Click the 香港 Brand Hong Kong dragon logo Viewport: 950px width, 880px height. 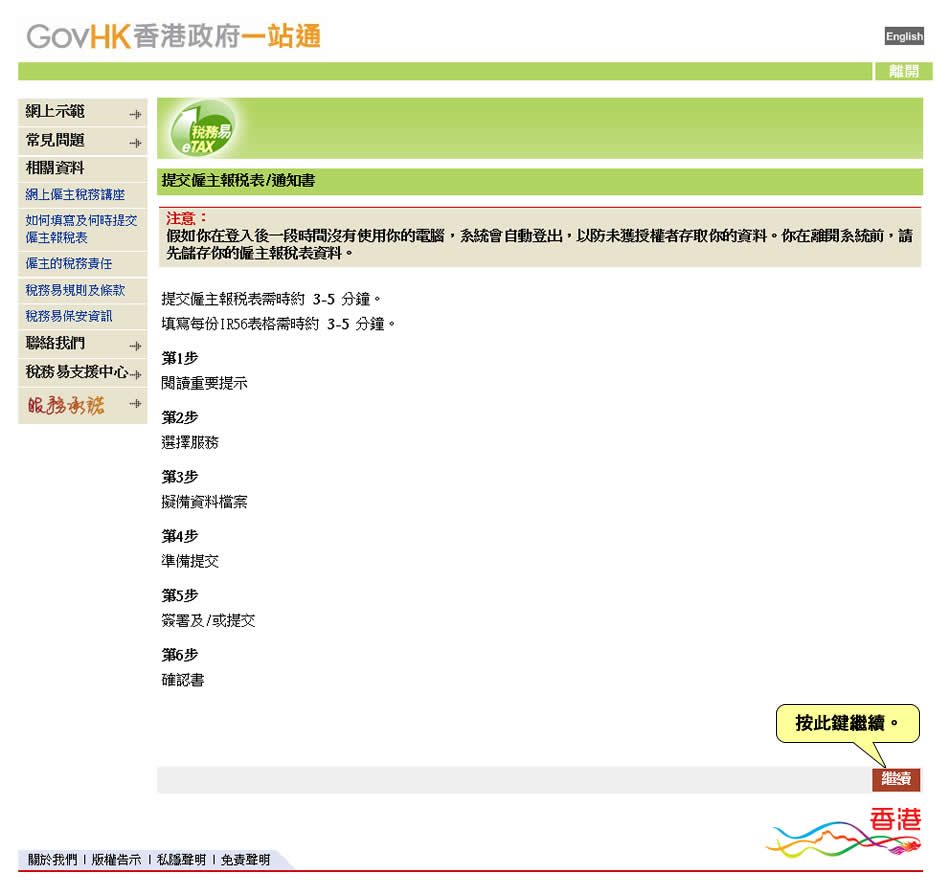click(x=844, y=832)
